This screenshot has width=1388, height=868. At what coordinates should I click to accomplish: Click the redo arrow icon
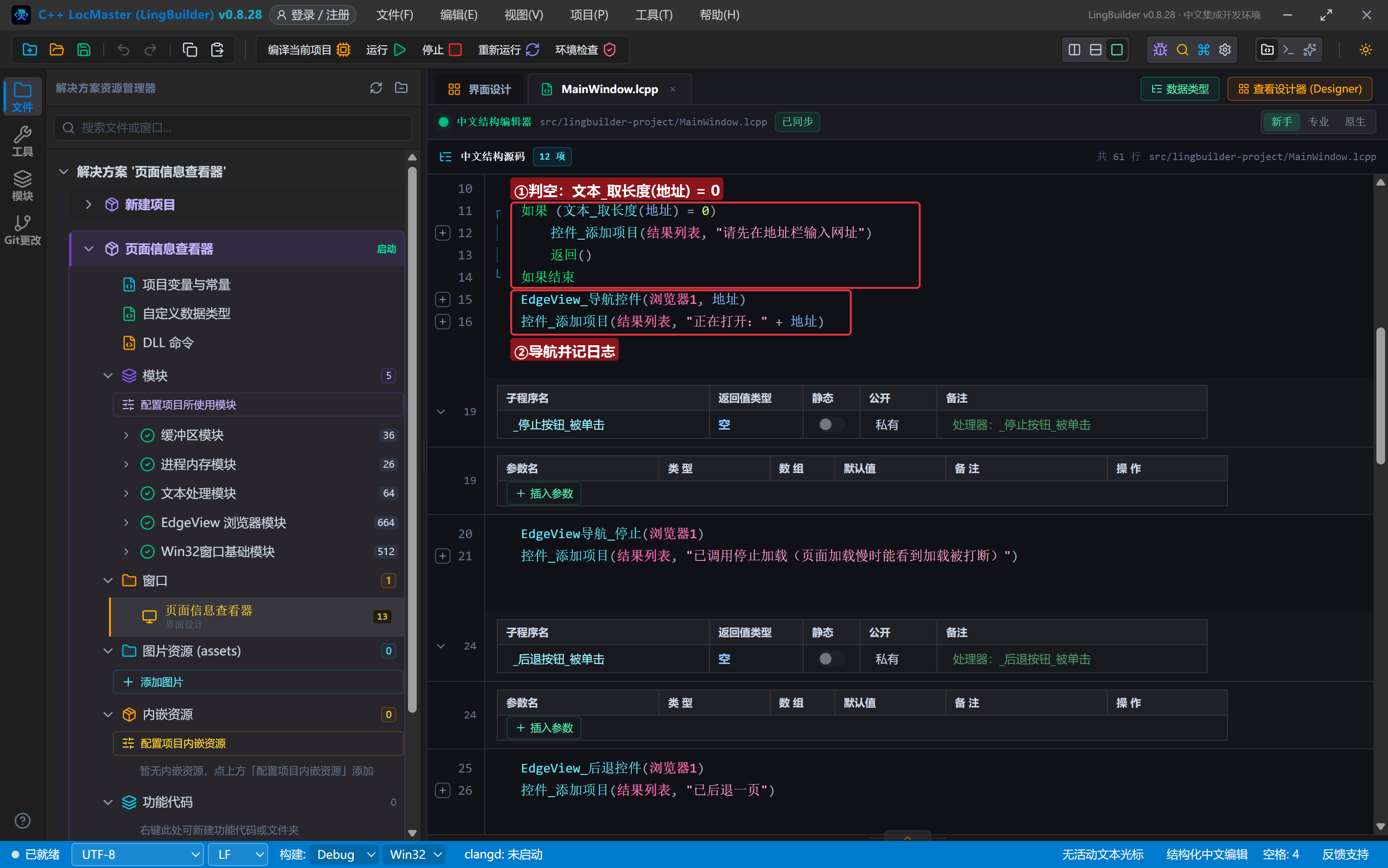pyautogui.click(x=150, y=50)
